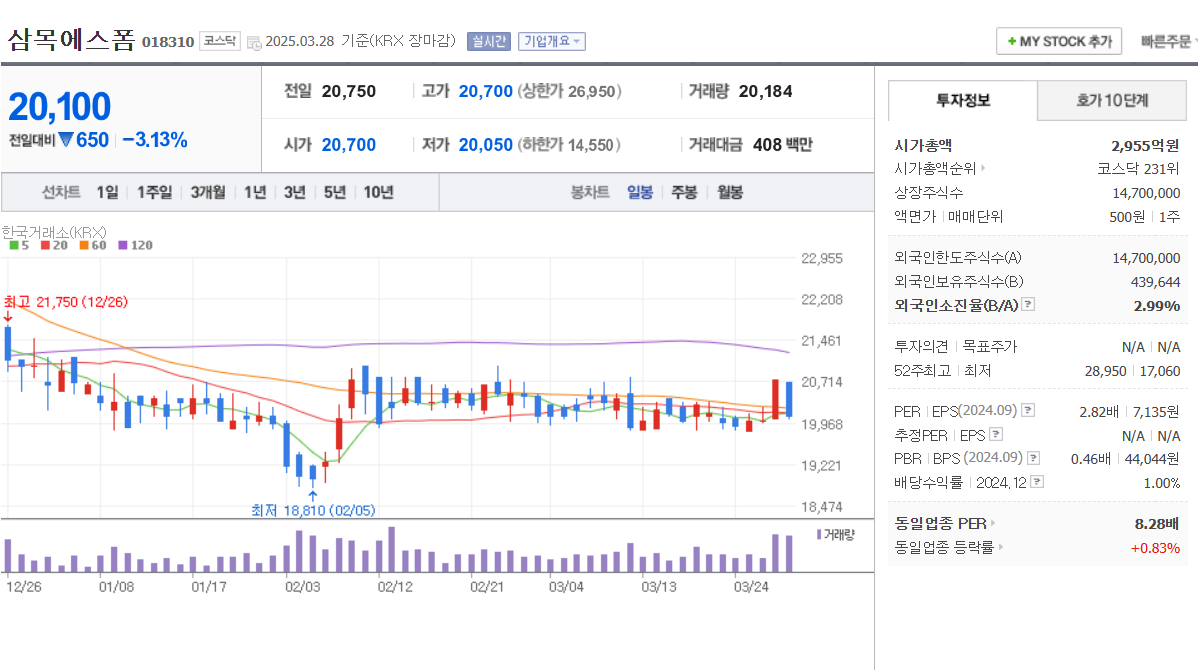1198x670 pixels.
Task: Click the 고가 value 20,700
Action: (x=485, y=91)
